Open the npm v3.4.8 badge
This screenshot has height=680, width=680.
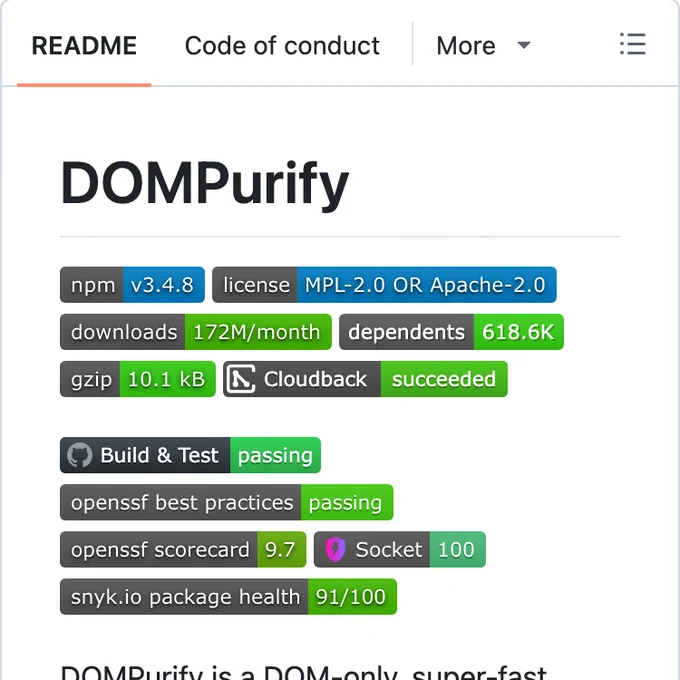click(x=132, y=285)
